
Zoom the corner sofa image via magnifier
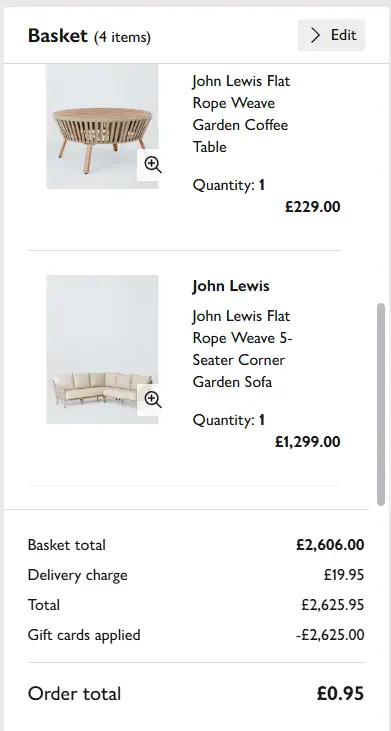coord(152,400)
